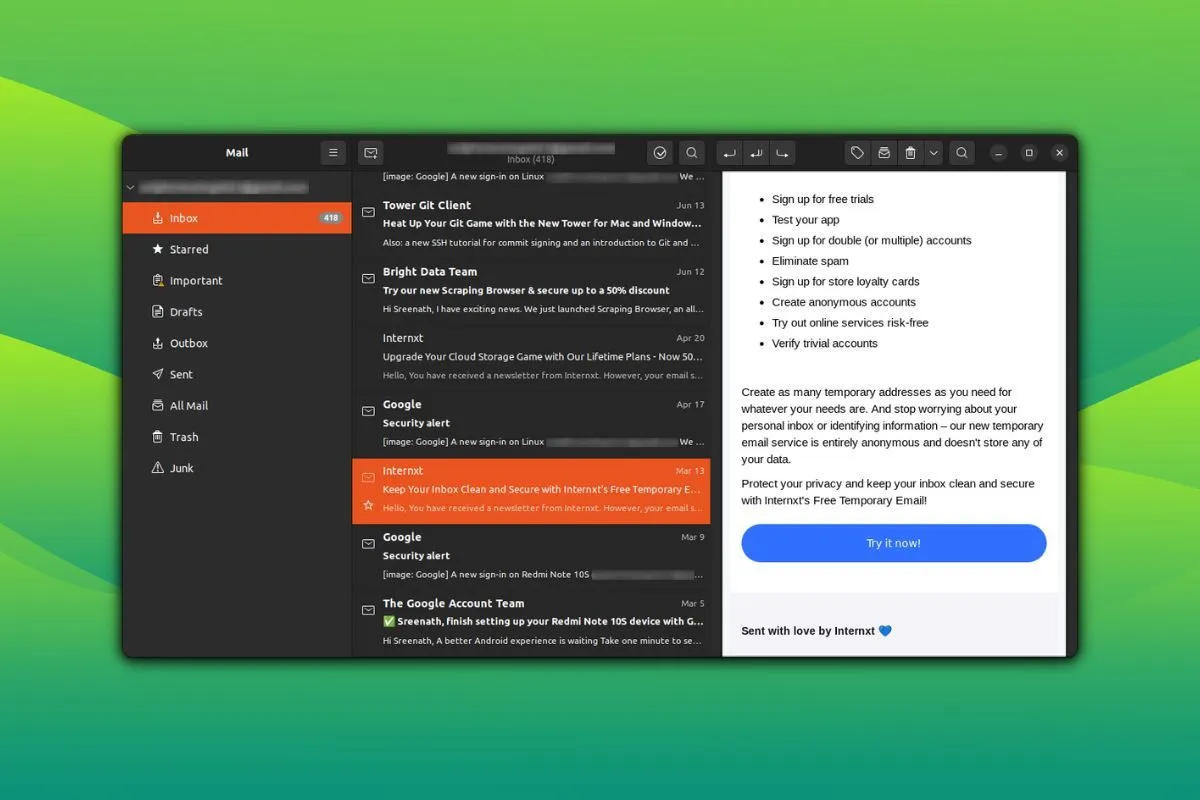
Task: Delete the open message with the trash icon
Action: (910, 152)
